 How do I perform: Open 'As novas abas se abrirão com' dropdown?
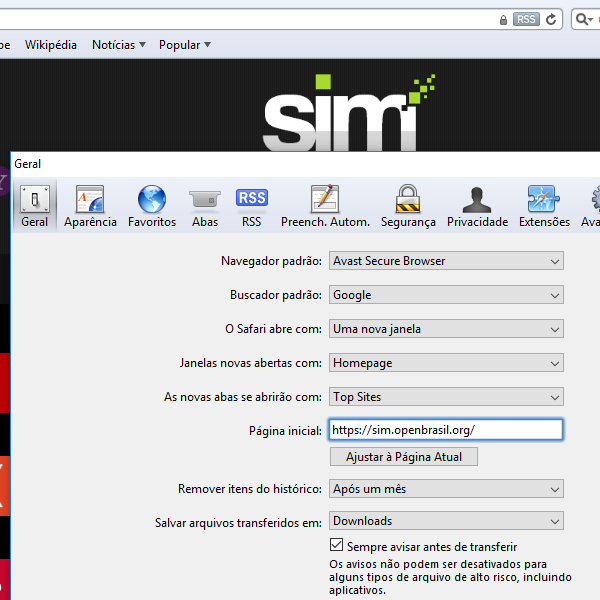[446, 397]
